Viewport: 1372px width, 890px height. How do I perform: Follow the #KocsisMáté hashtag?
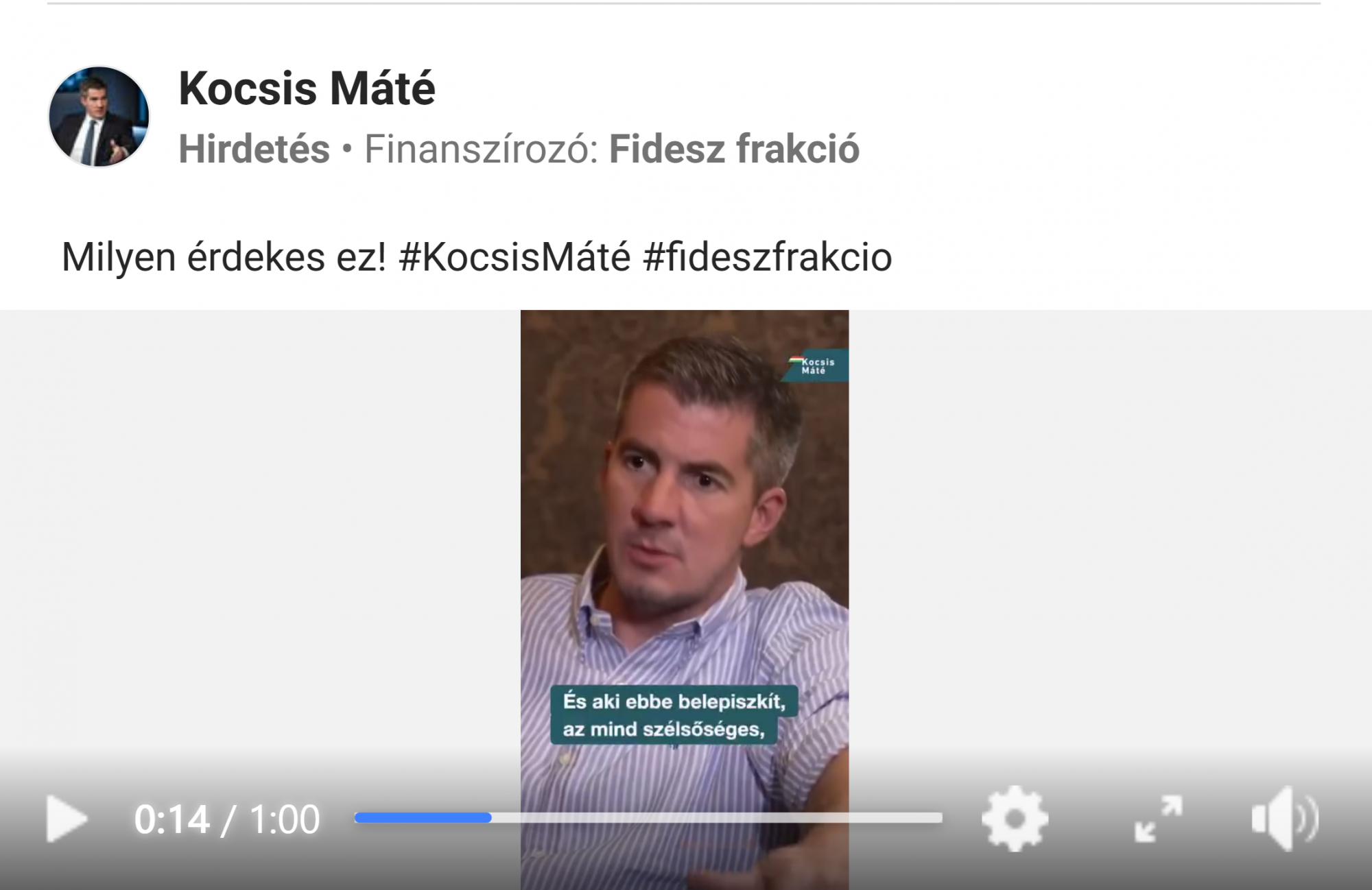point(514,257)
